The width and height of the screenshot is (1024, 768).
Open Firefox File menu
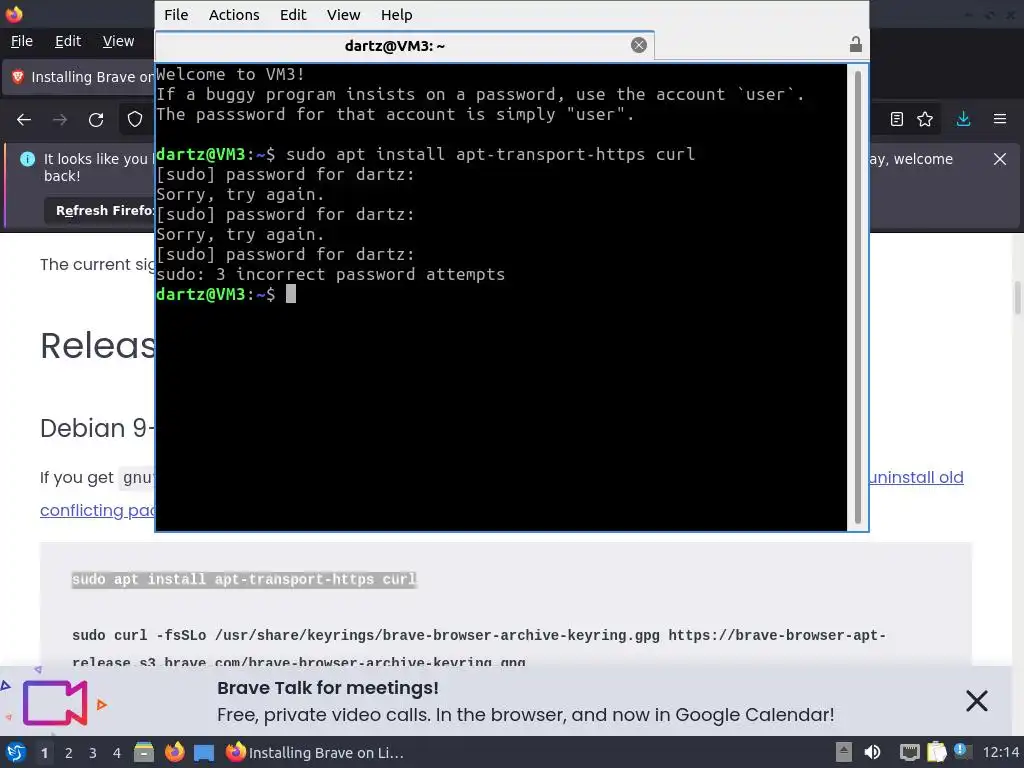22,41
